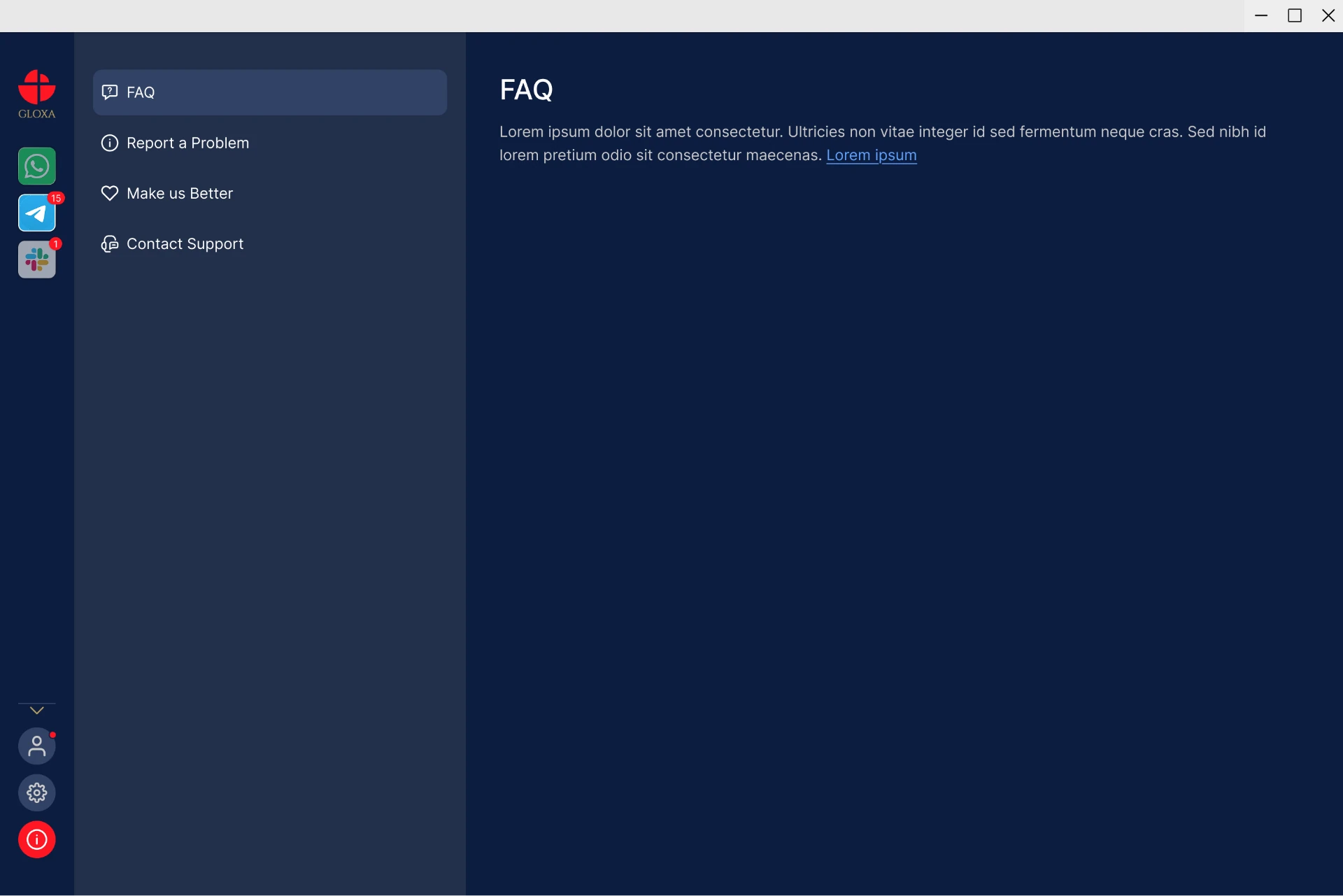The image size is (1343, 896).
Task: Open the user profile icon
Action: (x=36, y=746)
